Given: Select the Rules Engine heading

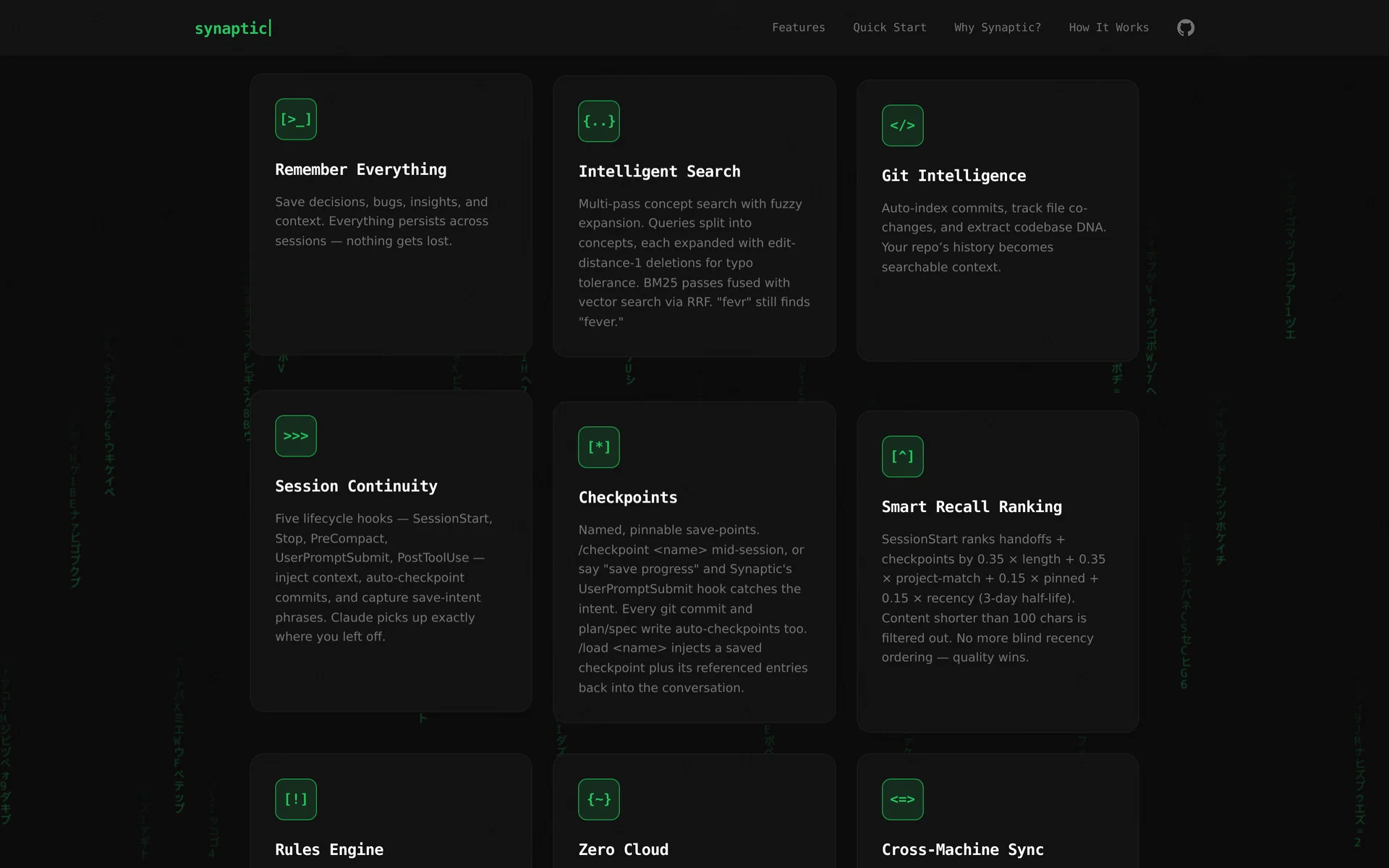Looking at the screenshot, I should tap(329, 850).
